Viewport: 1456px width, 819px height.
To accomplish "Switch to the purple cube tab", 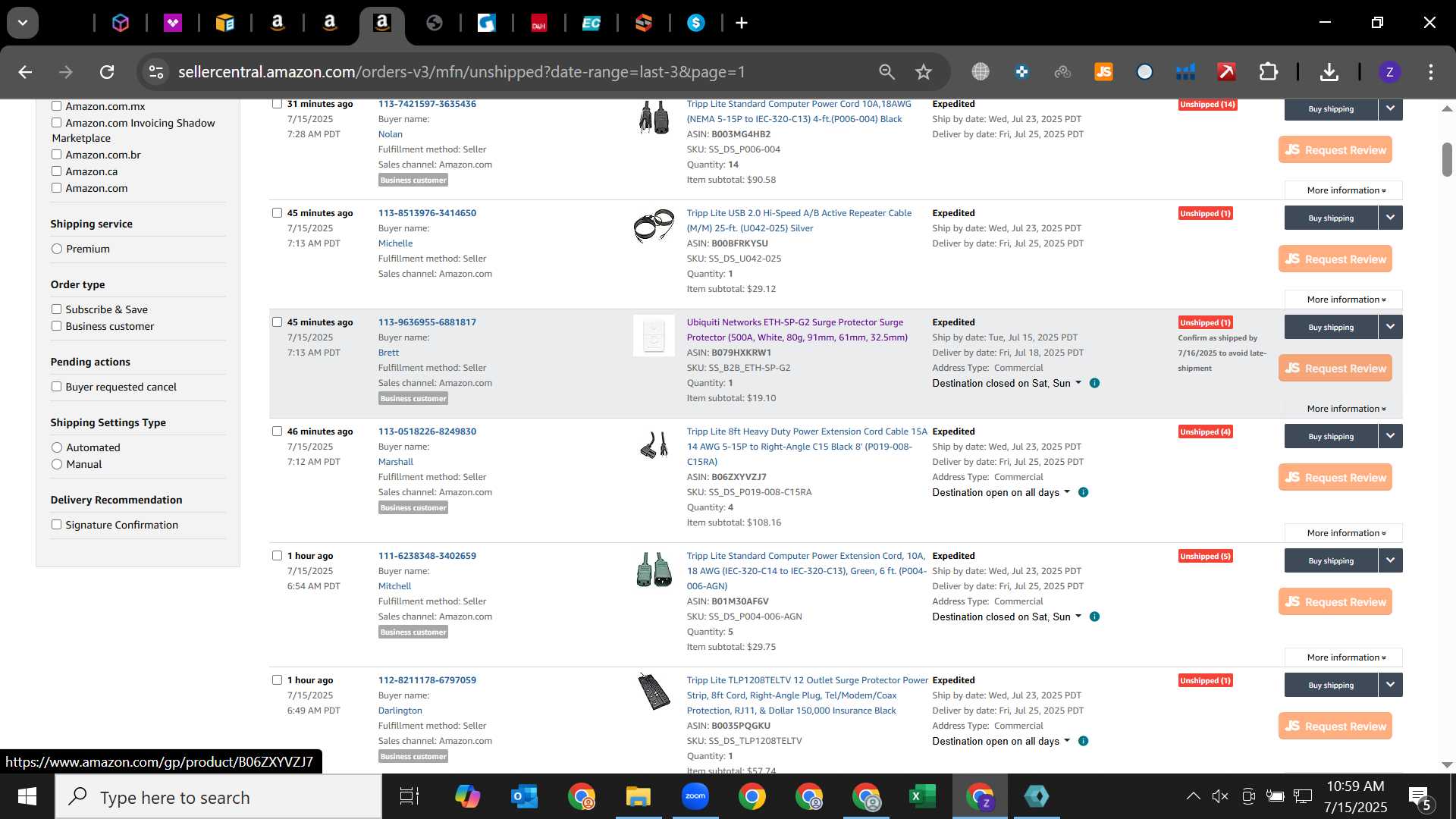I will click(x=121, y=23).
